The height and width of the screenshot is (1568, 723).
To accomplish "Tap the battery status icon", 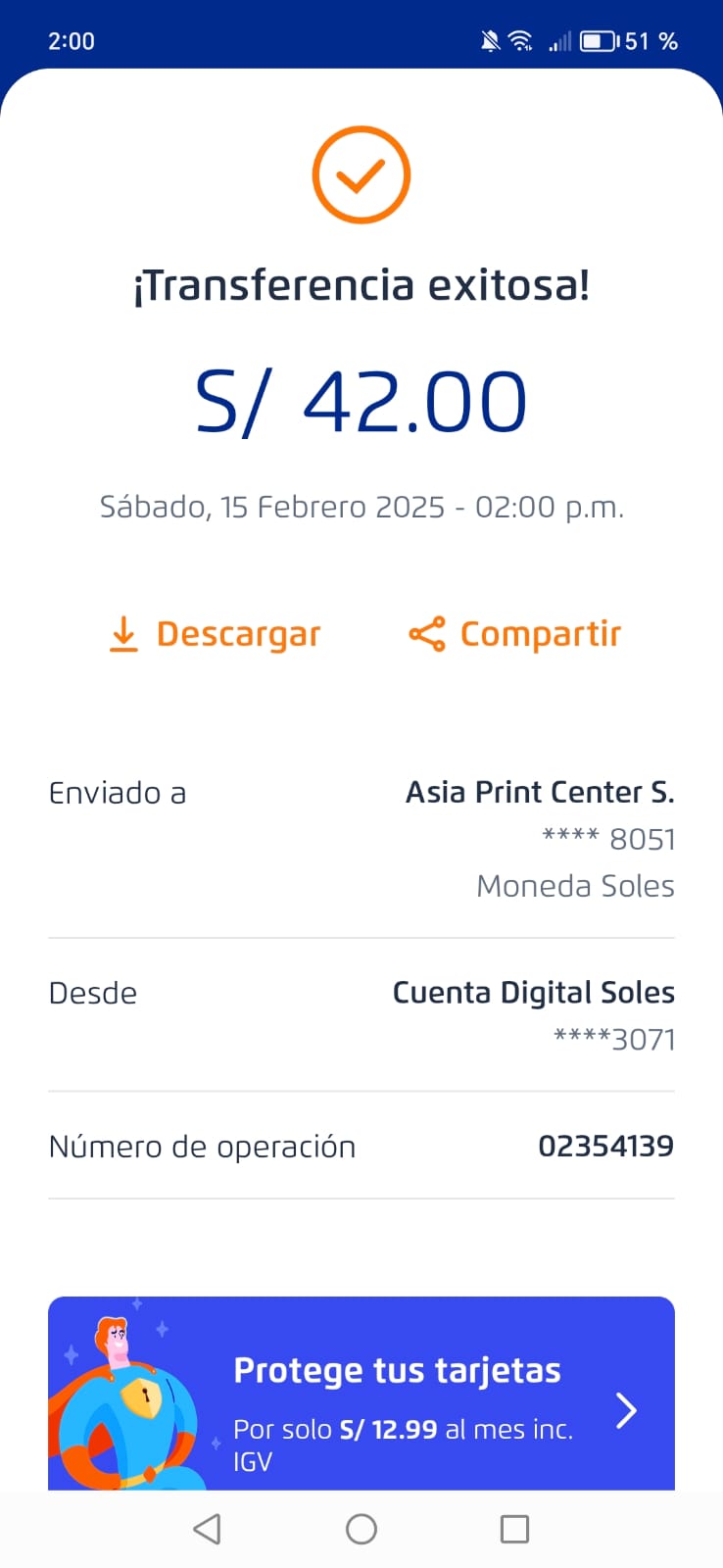I will (598, 41).
